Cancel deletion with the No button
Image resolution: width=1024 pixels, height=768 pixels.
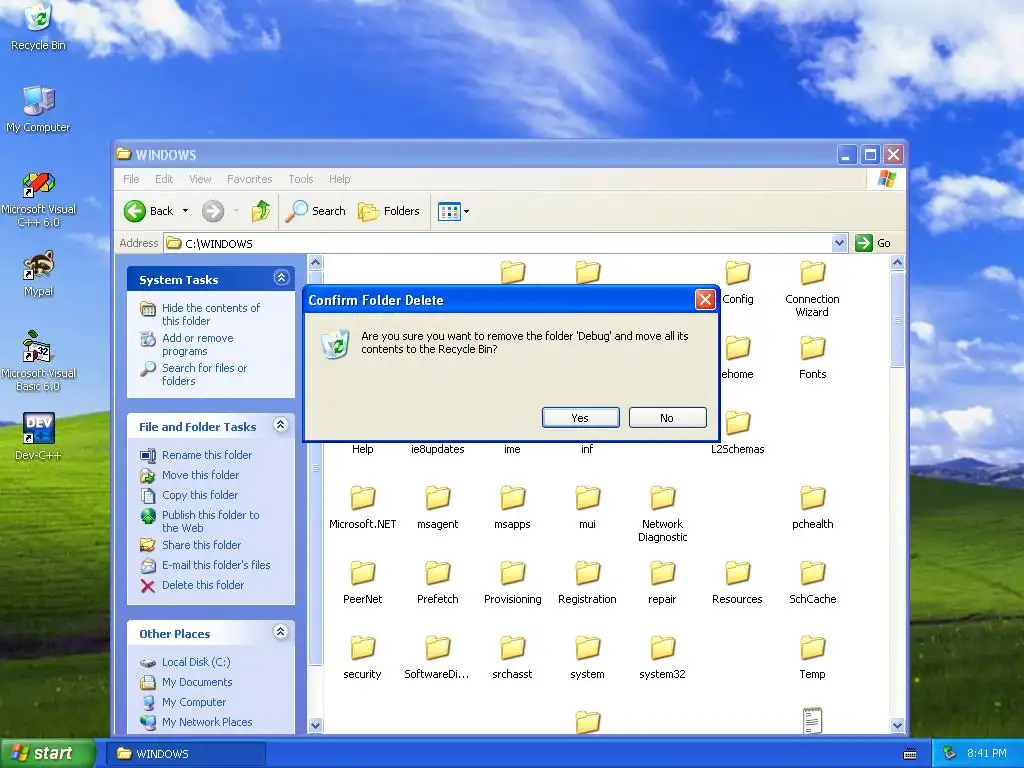click(x=667, y=418)
